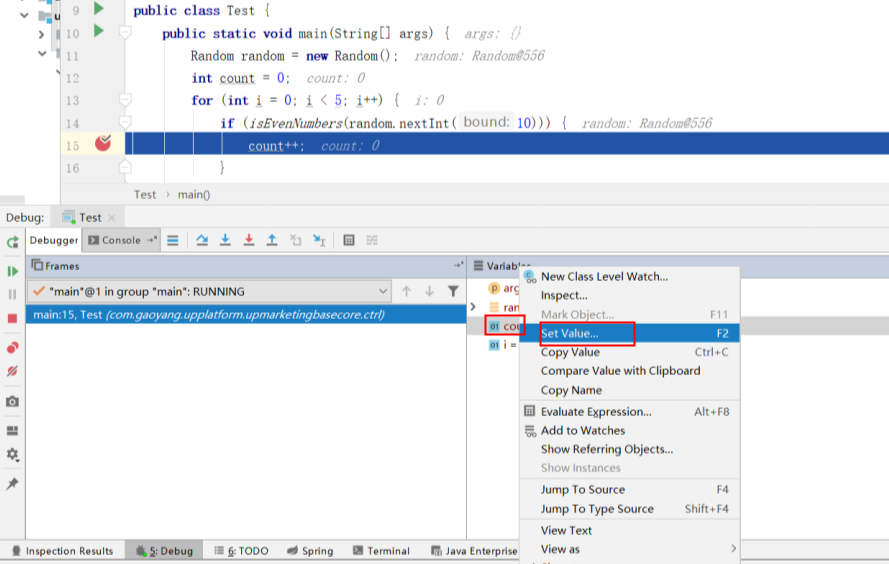889x564 pixels.
Task: Open View Breakpoints double red circle icon
Action: [12, 347]
